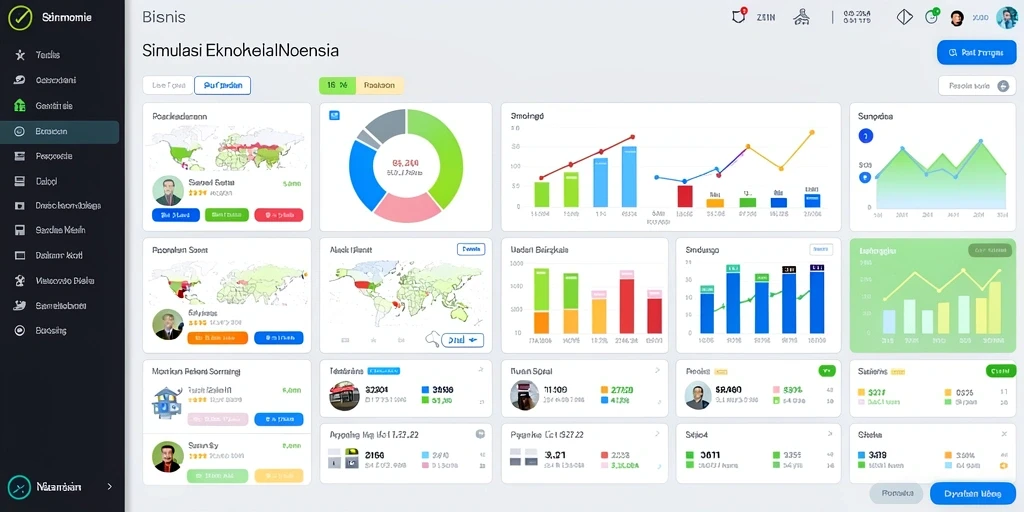
Task: Open the highlighted sidebar menu item
Action: [59, 131]
